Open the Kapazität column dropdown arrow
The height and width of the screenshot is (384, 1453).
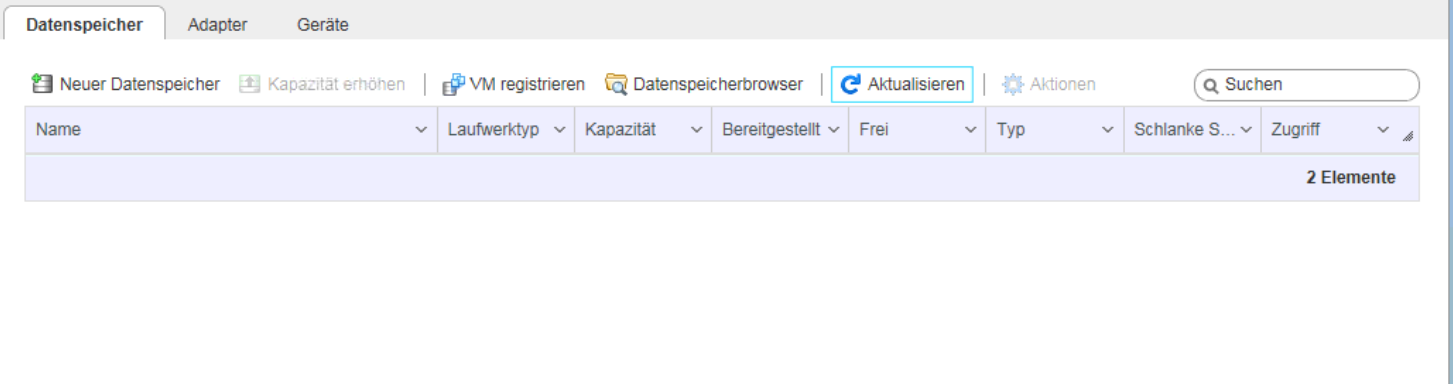697,130
